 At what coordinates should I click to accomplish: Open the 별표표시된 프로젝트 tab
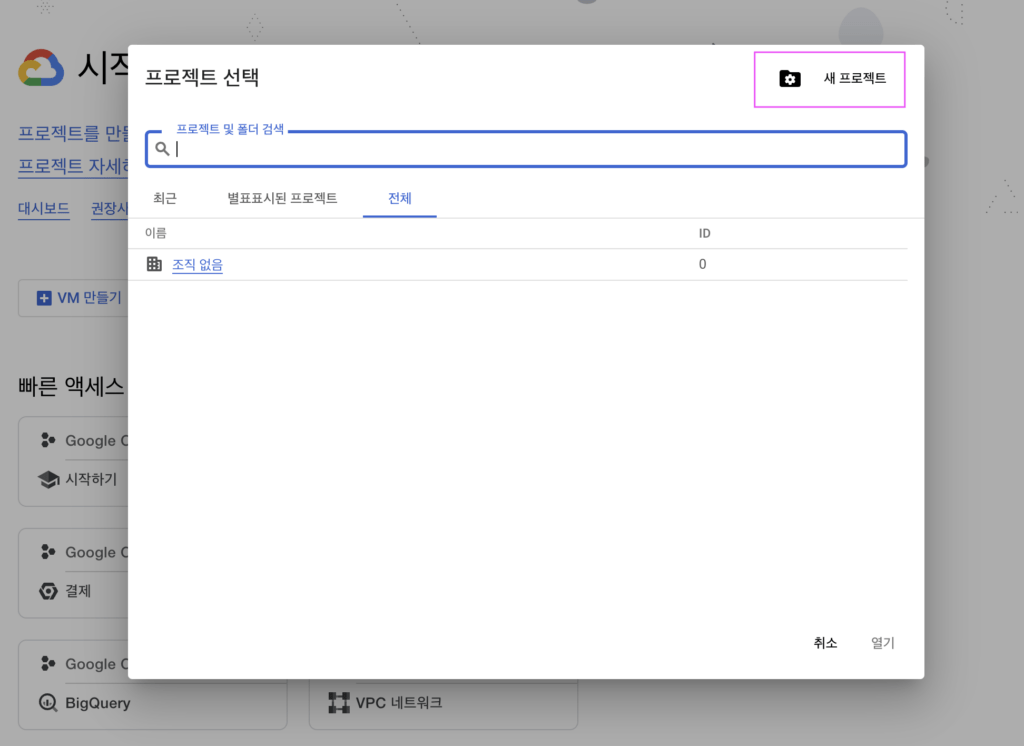click(282, 198)
